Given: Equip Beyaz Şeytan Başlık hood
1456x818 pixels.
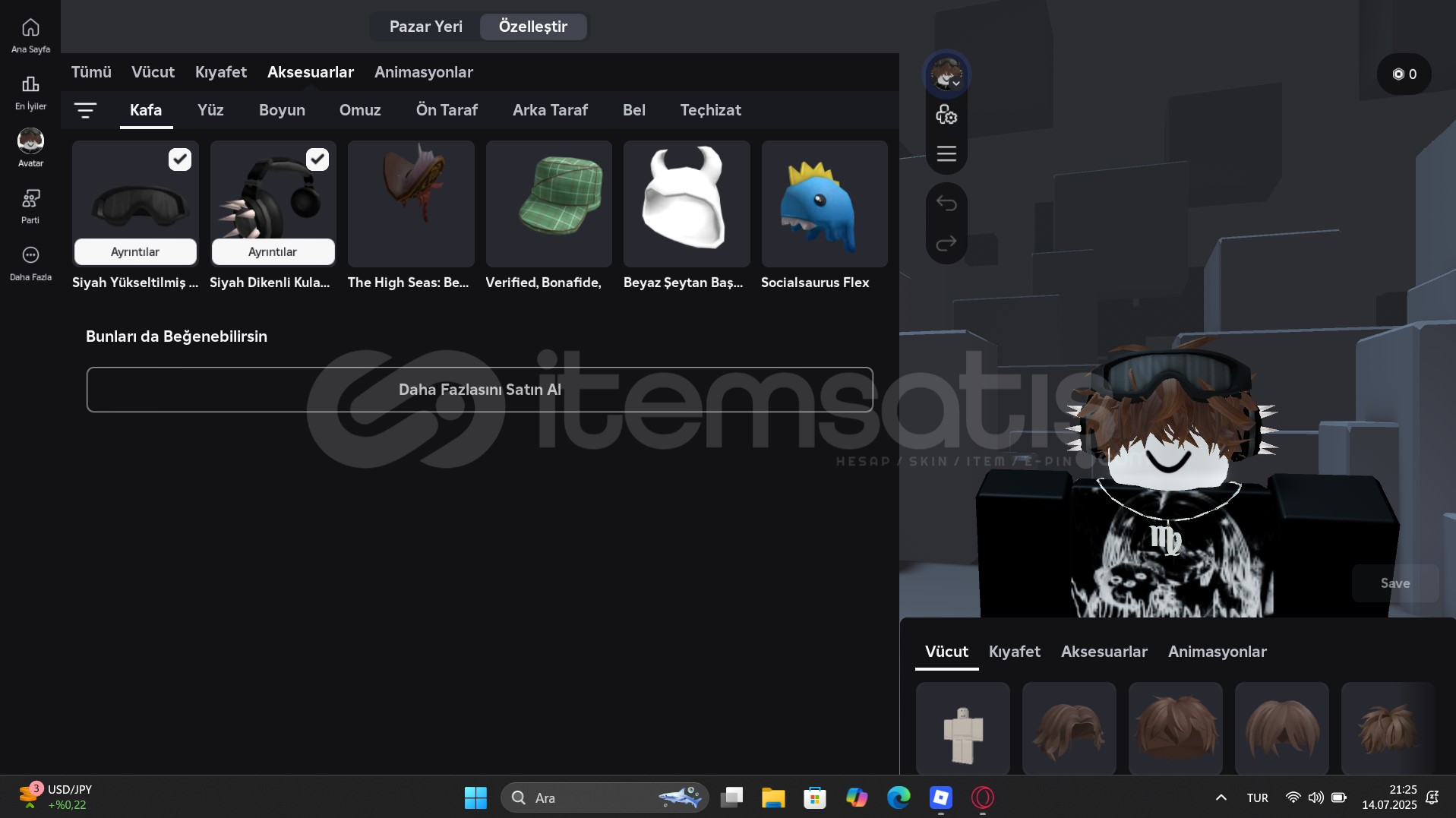Looking at the screenshot, I should [687, 204].
